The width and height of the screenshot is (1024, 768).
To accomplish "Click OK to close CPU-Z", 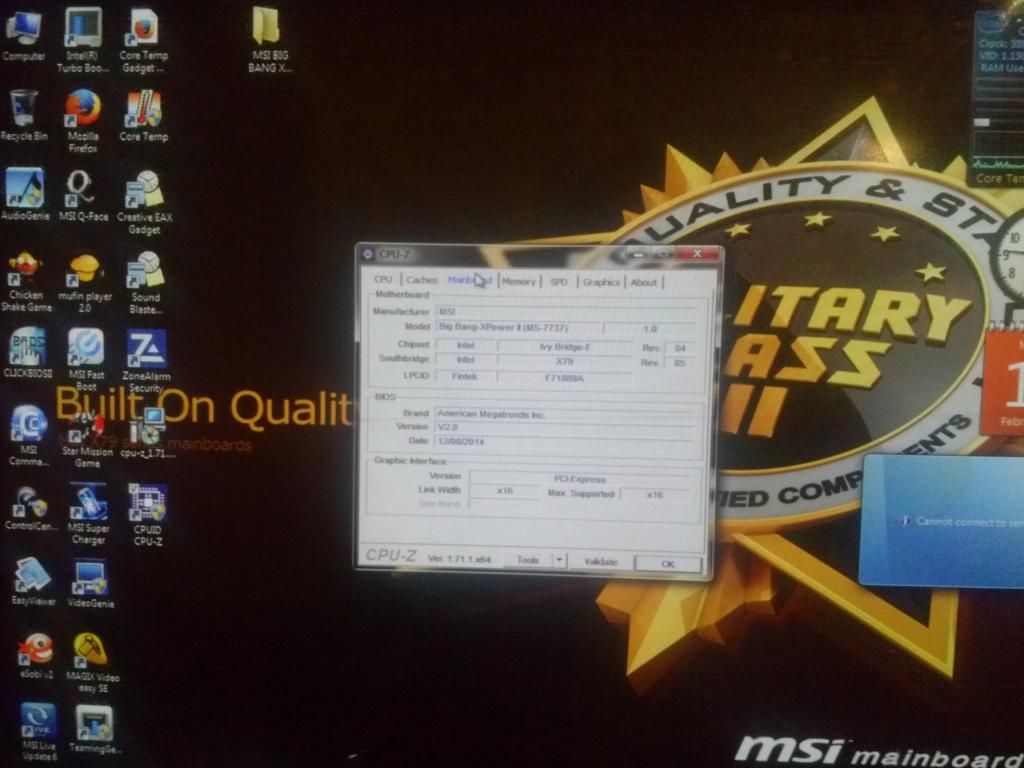I will (667, 563).
